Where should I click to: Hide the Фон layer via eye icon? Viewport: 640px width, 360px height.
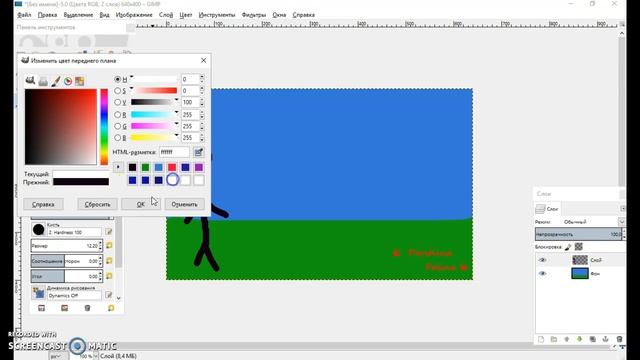[542, 273]
